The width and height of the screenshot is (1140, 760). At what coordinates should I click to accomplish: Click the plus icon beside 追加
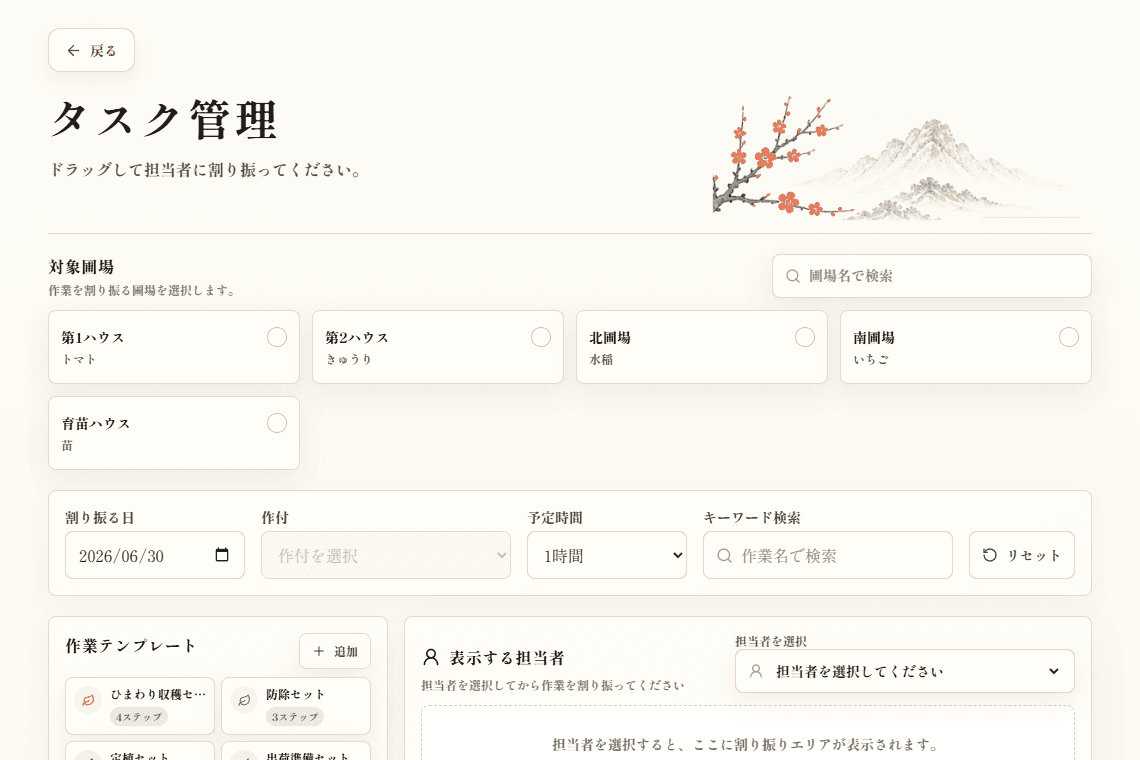318,651
